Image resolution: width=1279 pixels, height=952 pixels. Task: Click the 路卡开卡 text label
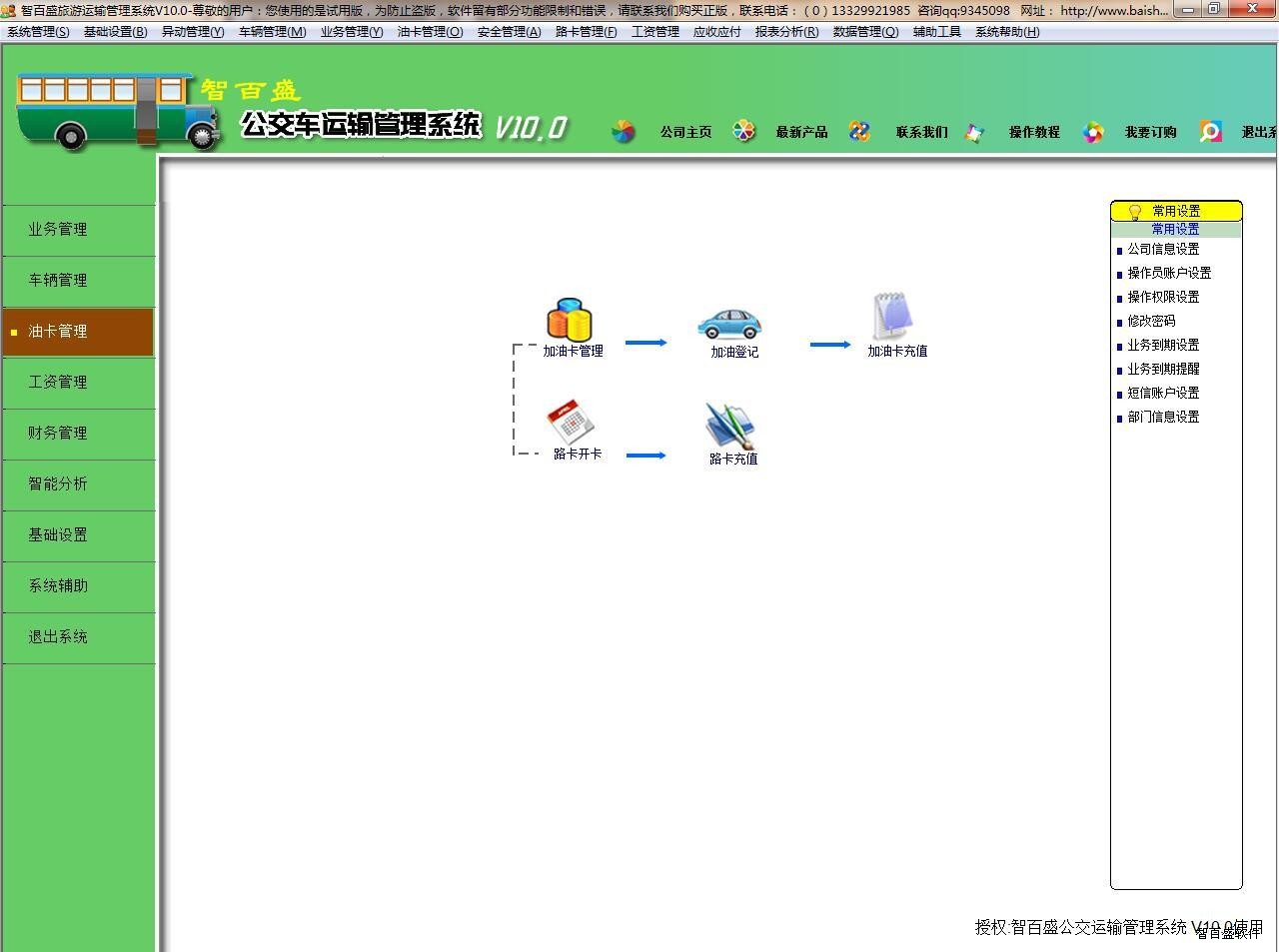pyautogui.click(x=578, y=455)
